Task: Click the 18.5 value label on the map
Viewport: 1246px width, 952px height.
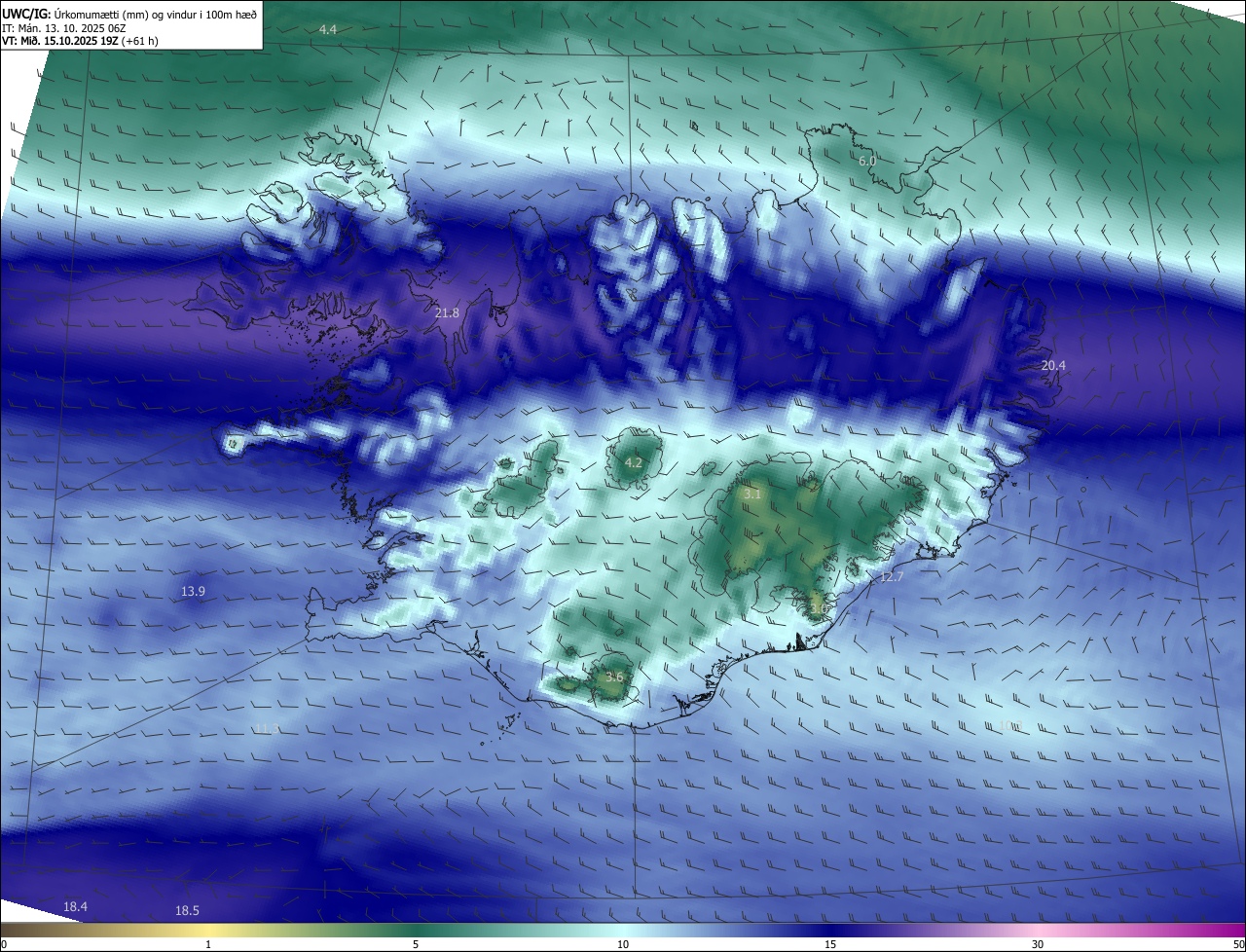Action: click(x=187, y=910)
